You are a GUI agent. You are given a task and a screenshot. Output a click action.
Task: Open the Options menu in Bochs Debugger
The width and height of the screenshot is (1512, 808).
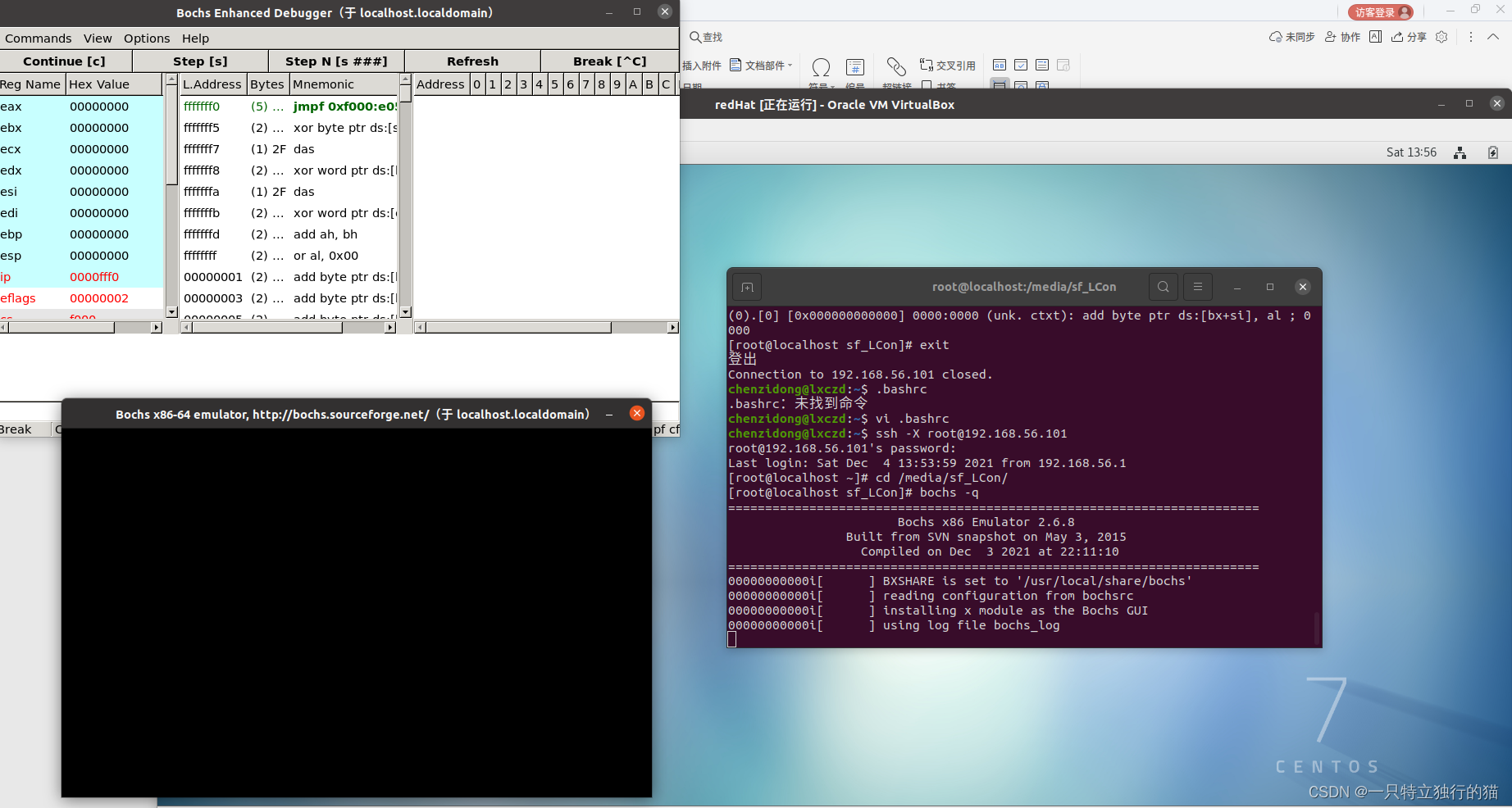pos(147,39)
